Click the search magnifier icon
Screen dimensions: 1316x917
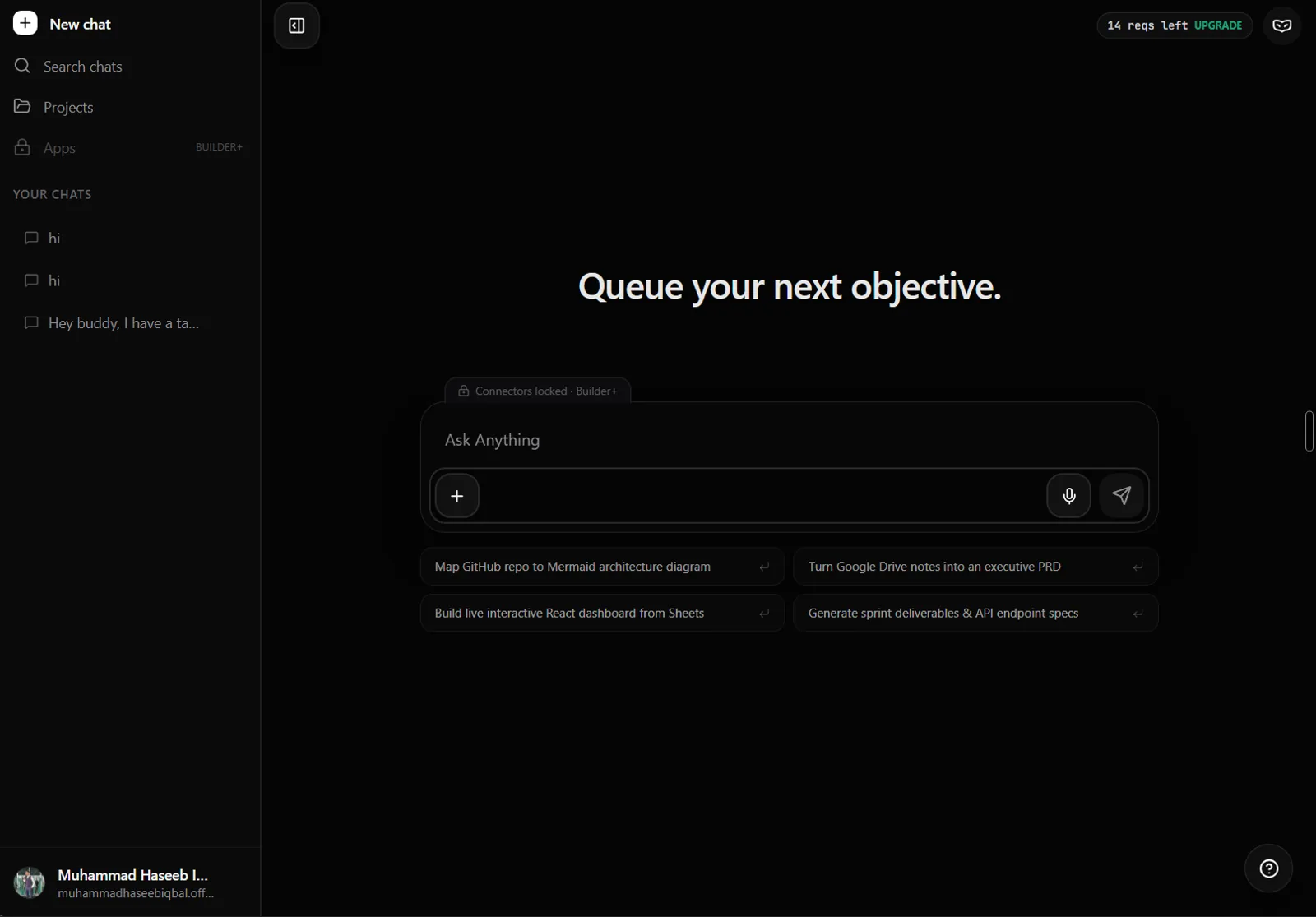[22, 66]
